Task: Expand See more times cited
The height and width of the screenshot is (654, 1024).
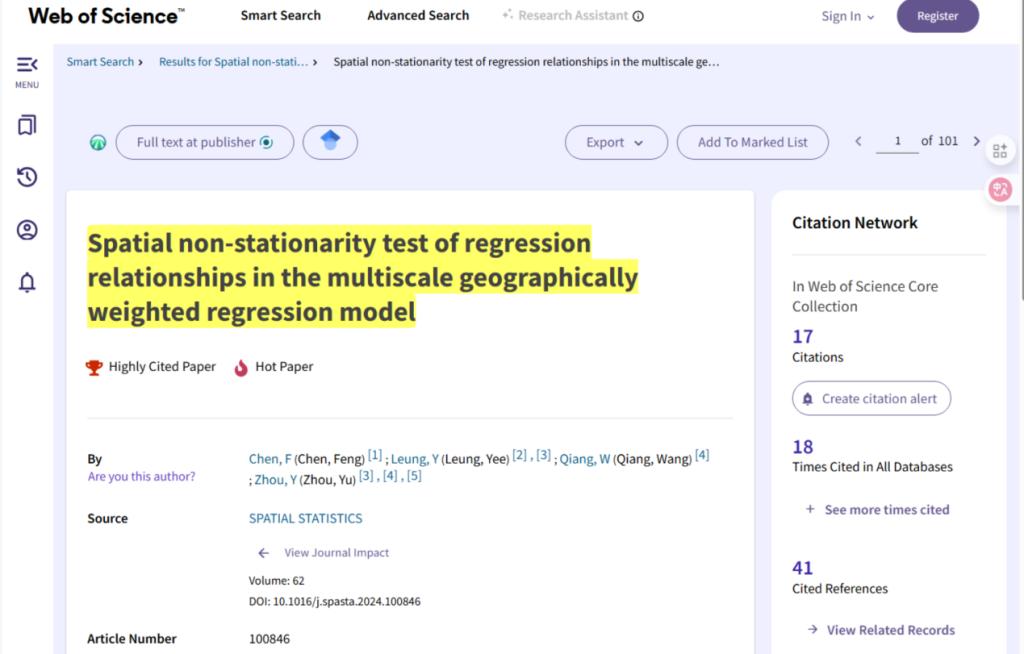Action: click(876, 510)
